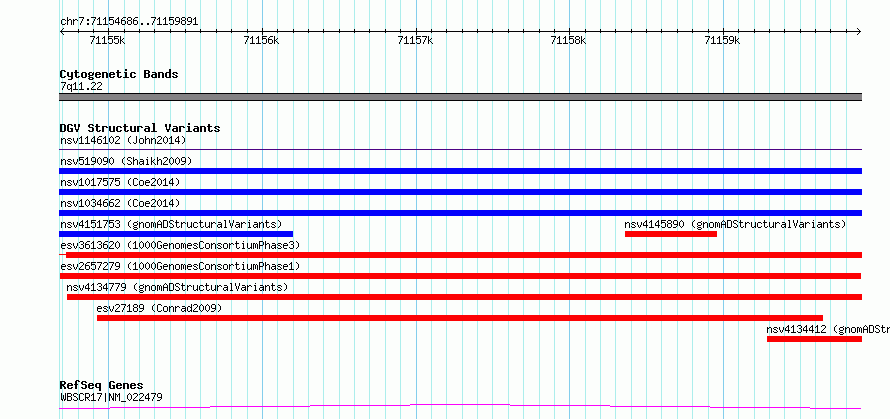Click the 71158k ruler tick label
The image size is (890, 419).
[569, 40]
